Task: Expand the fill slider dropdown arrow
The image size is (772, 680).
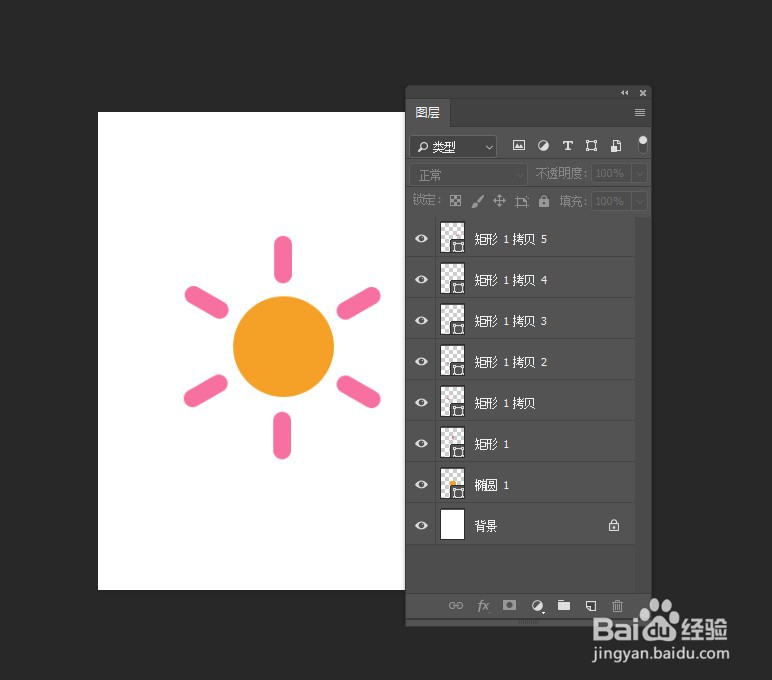Action: [640, 201]
